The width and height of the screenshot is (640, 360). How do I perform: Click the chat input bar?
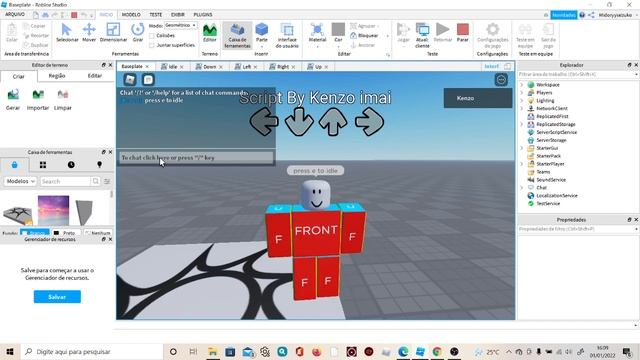tap(196, 158)
